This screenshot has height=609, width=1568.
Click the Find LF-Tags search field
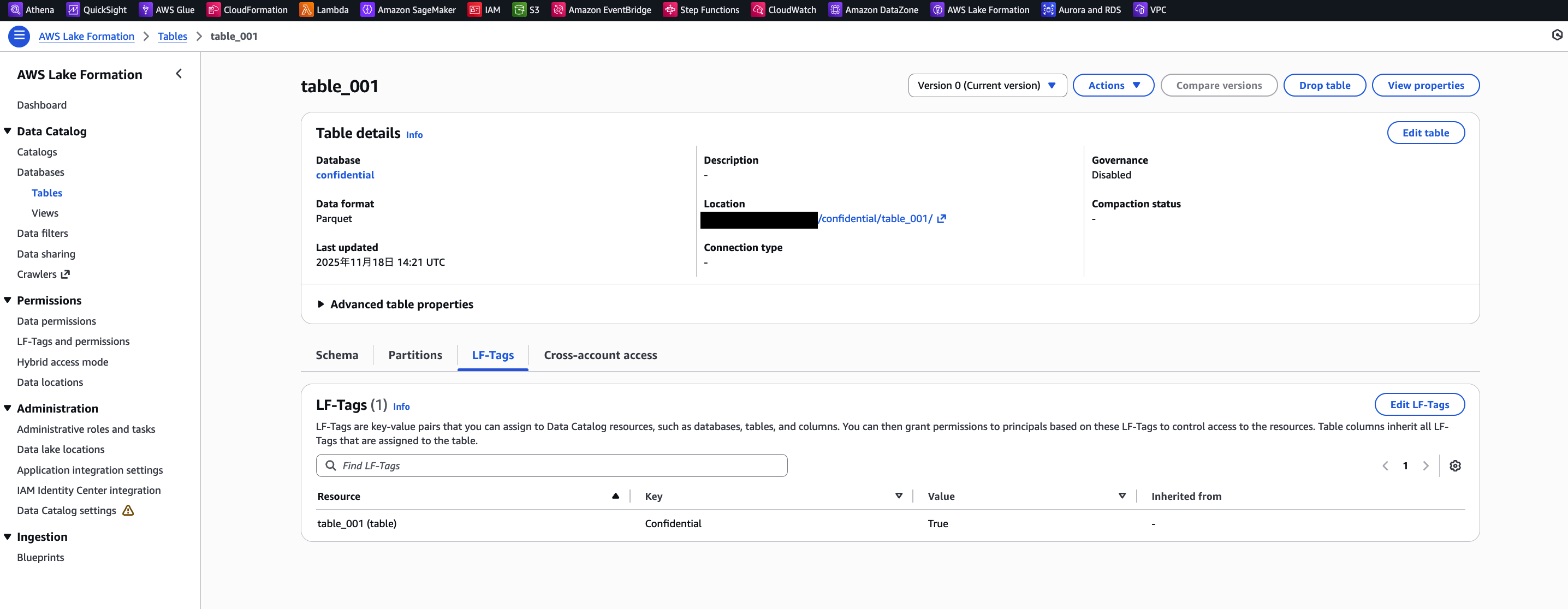551,465
